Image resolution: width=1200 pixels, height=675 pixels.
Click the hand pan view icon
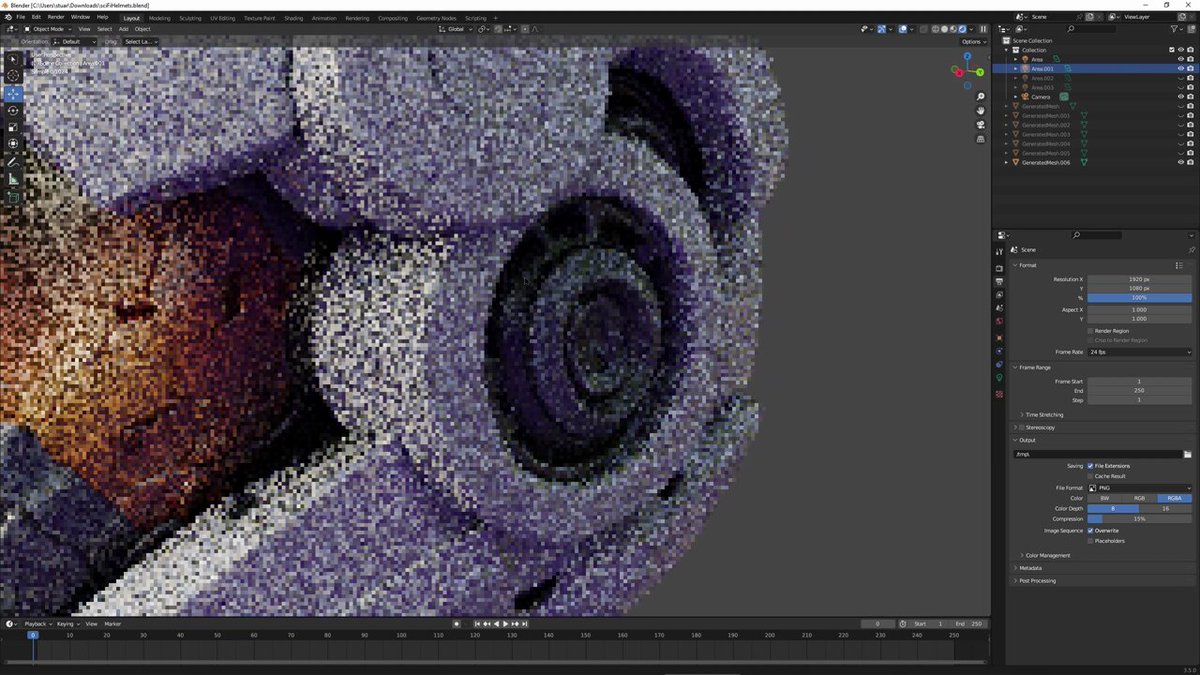[981, 110]
